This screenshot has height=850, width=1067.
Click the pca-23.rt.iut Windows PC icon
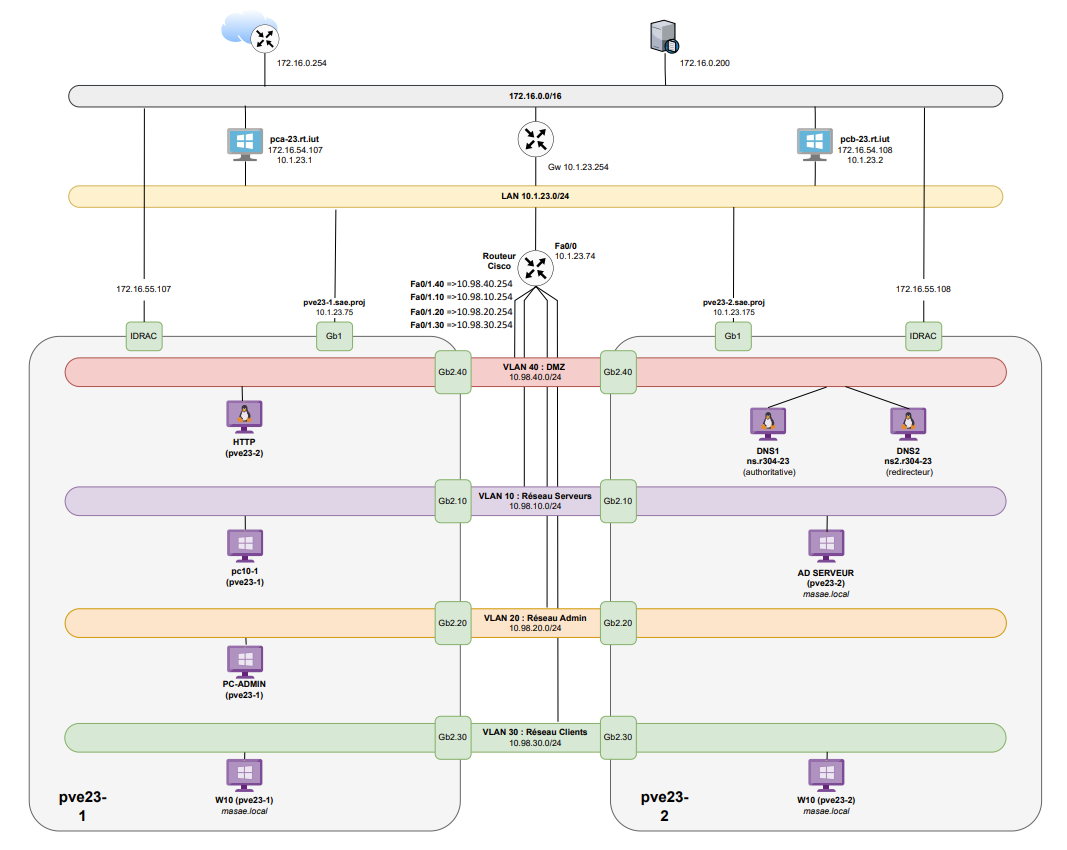click(x=245, y=143)
